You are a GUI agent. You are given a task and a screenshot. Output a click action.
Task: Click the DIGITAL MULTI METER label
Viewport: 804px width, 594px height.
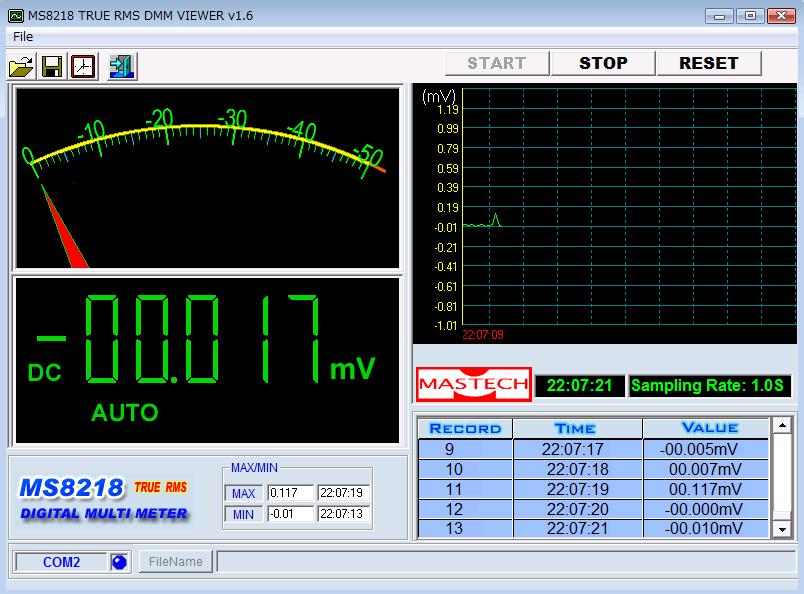(x=104, y=513)
